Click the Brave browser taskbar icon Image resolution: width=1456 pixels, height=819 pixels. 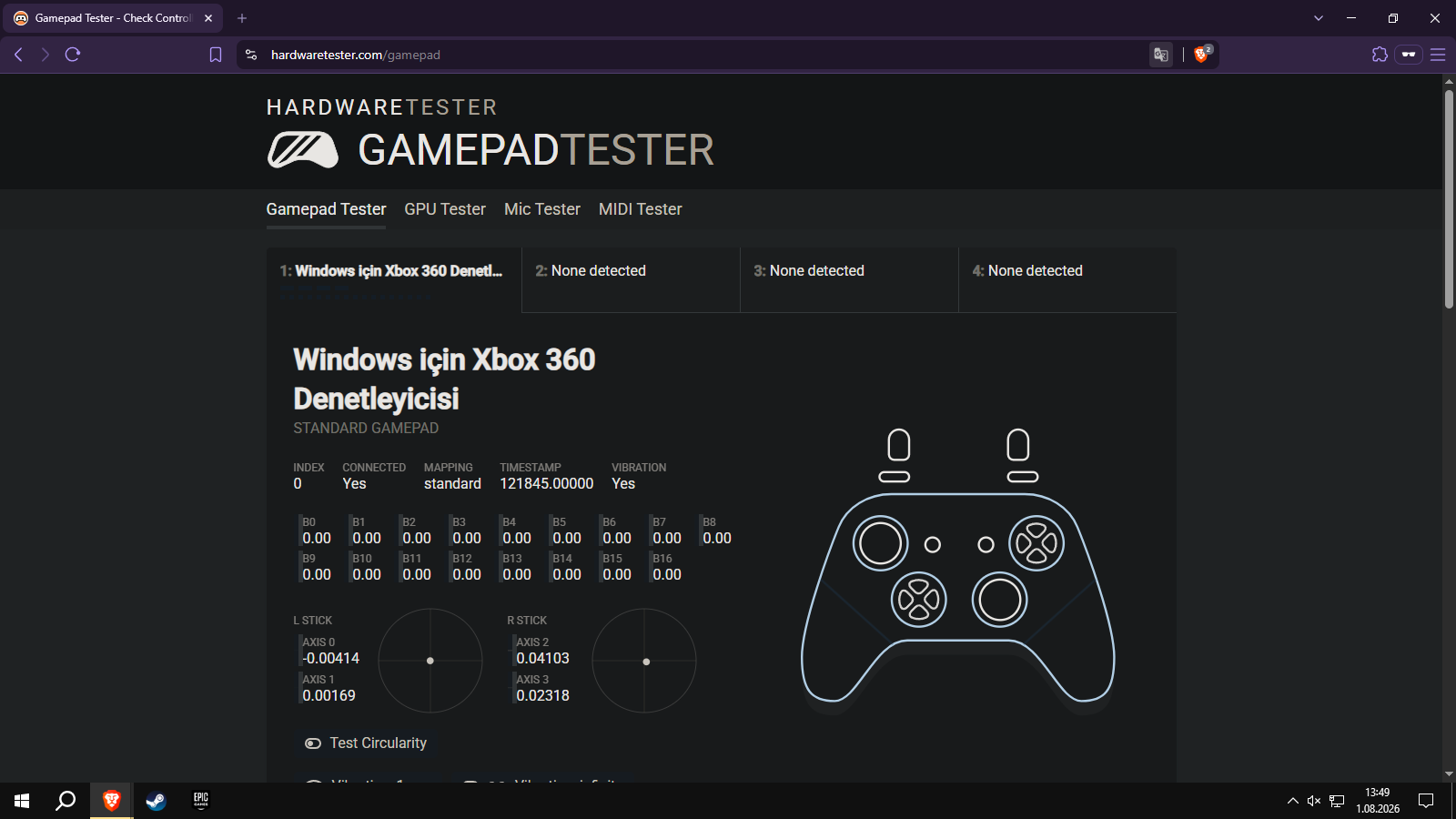click(x=112, y=801)
